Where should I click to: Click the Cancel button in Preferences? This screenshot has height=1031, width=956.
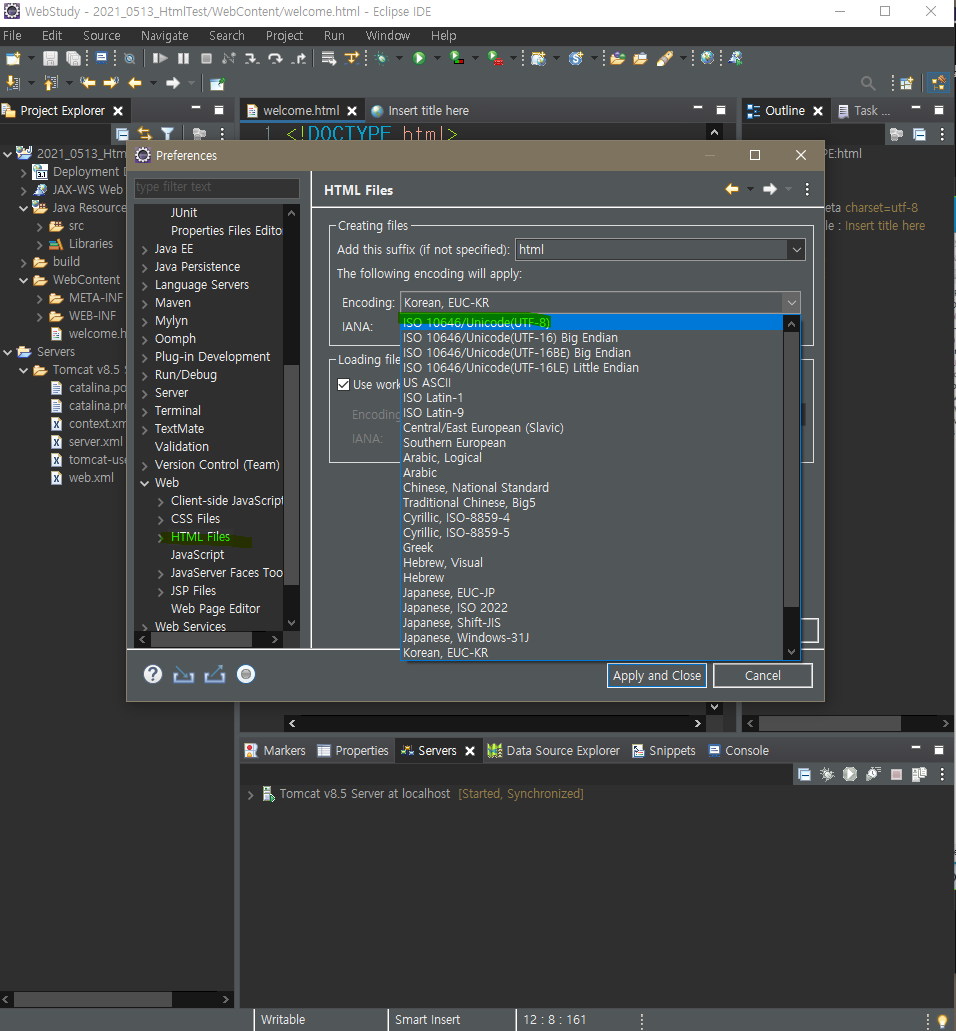pos(763,675)
